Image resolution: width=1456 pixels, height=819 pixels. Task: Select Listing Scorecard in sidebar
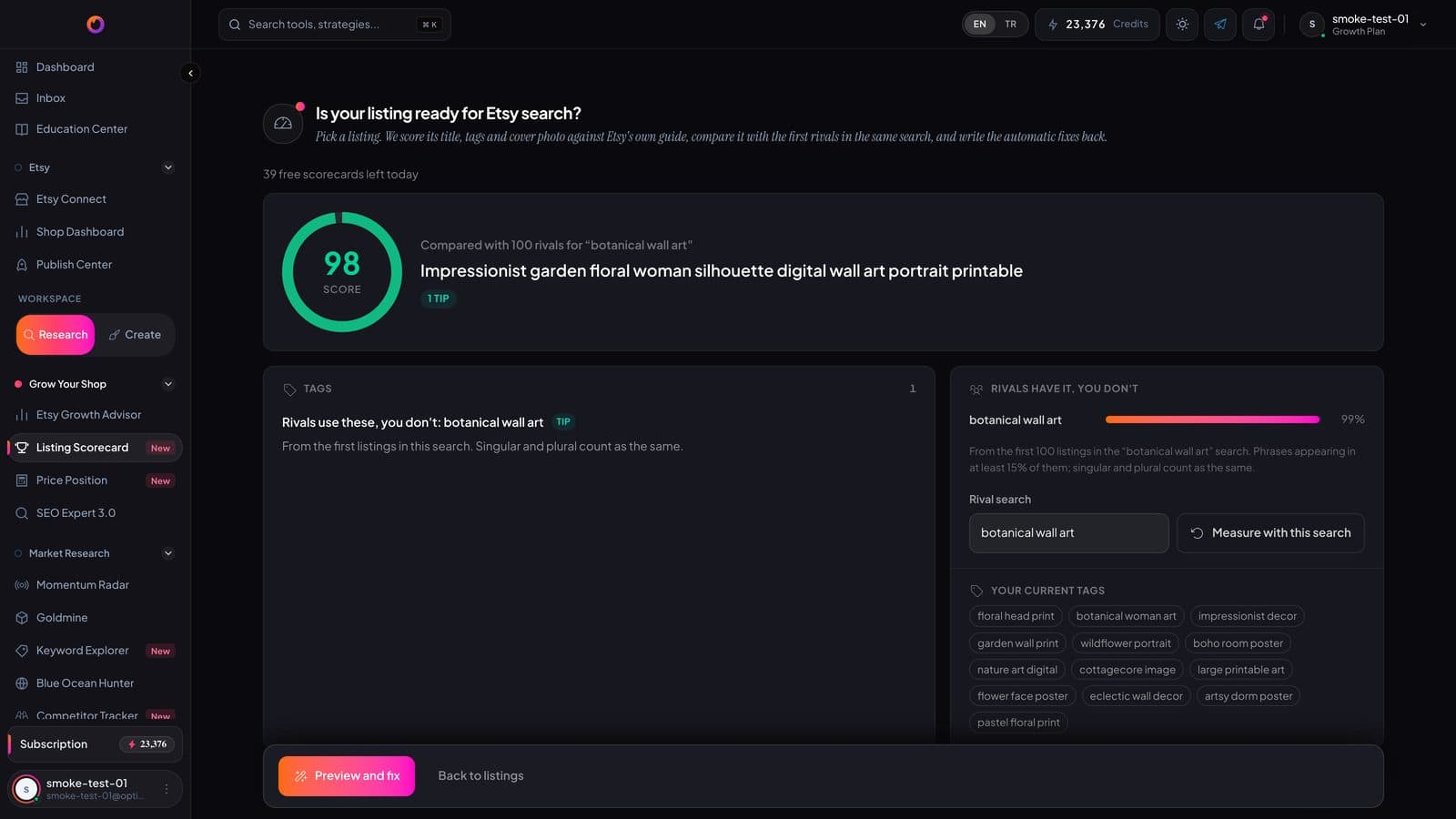pos(95,448)
